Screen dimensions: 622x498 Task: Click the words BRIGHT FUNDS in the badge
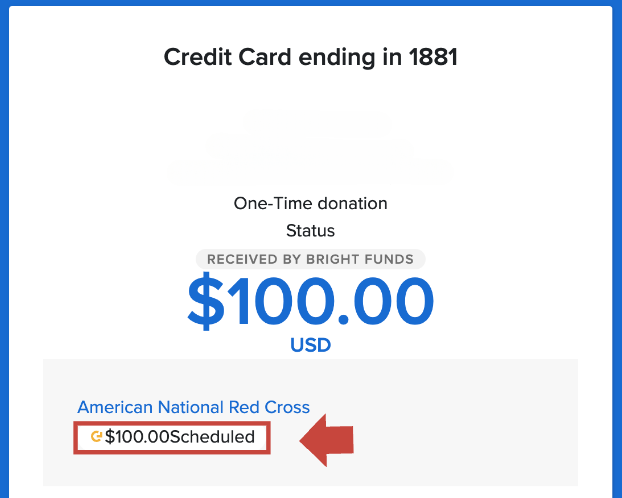click(361, 259)
